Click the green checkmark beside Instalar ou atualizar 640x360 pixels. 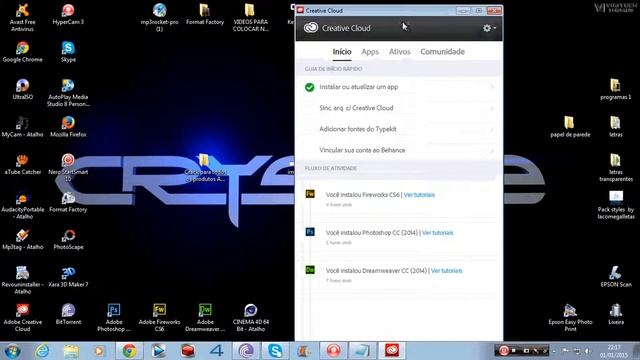tap(310, 87)
